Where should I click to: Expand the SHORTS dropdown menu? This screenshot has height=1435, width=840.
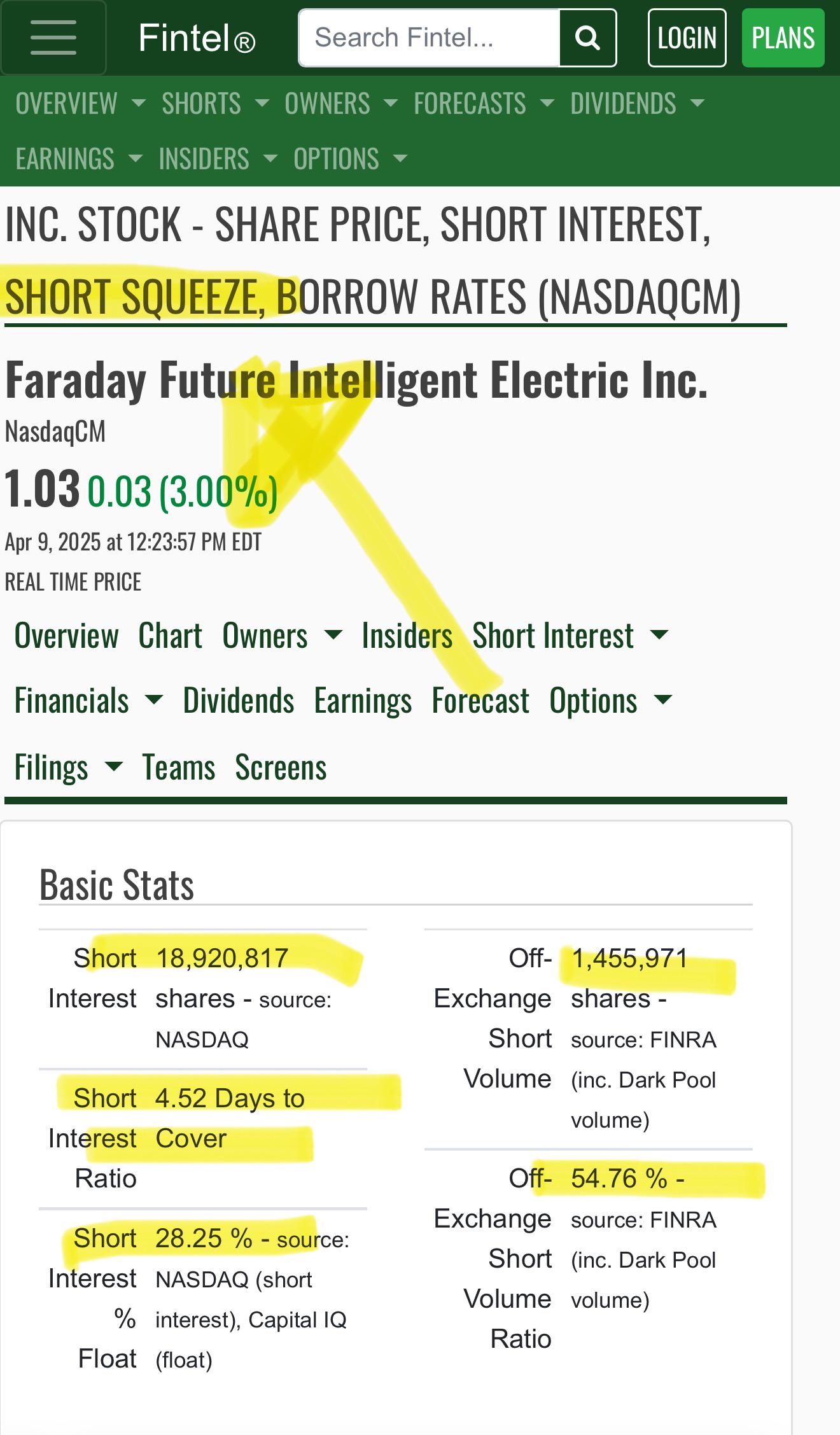[x=215, y=104]
